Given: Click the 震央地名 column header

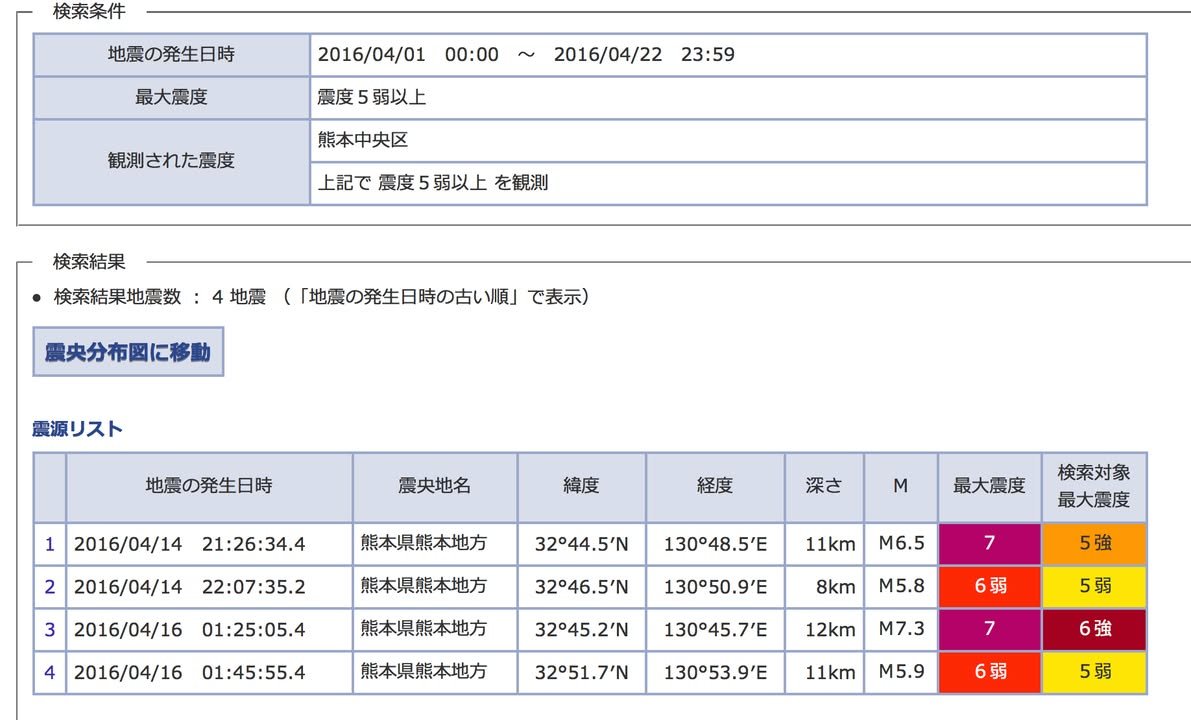Looking at the screenshot, I should pos(434,487).
